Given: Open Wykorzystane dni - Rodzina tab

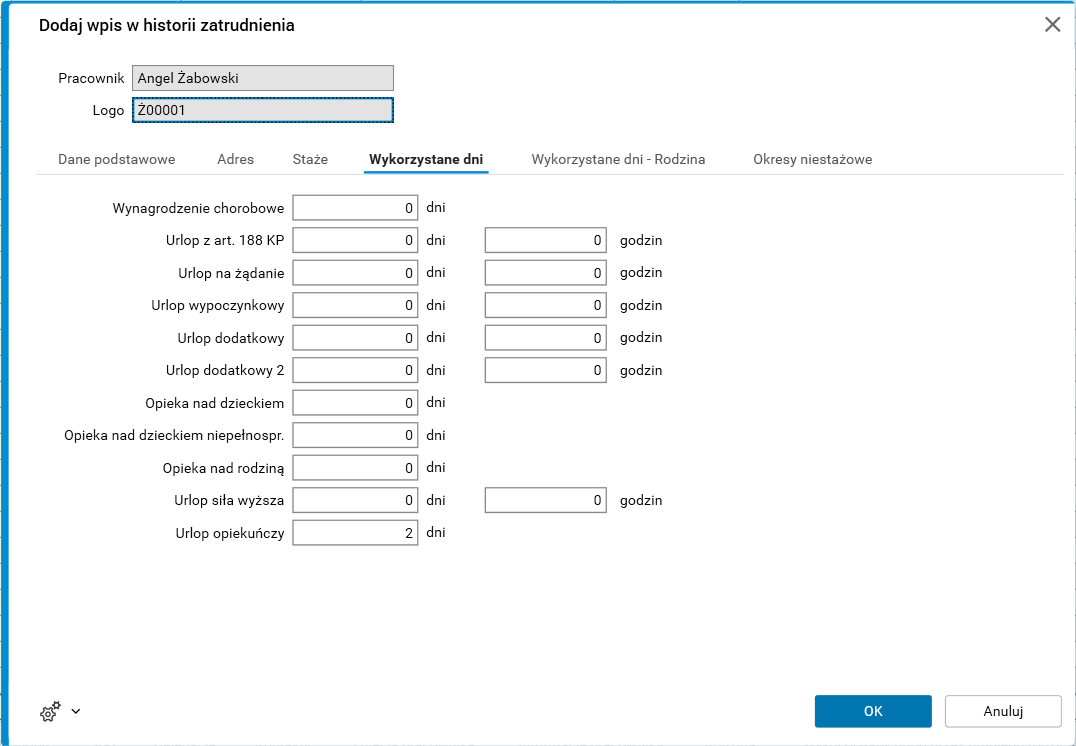Looking at the screenshot, I should 618,159.
